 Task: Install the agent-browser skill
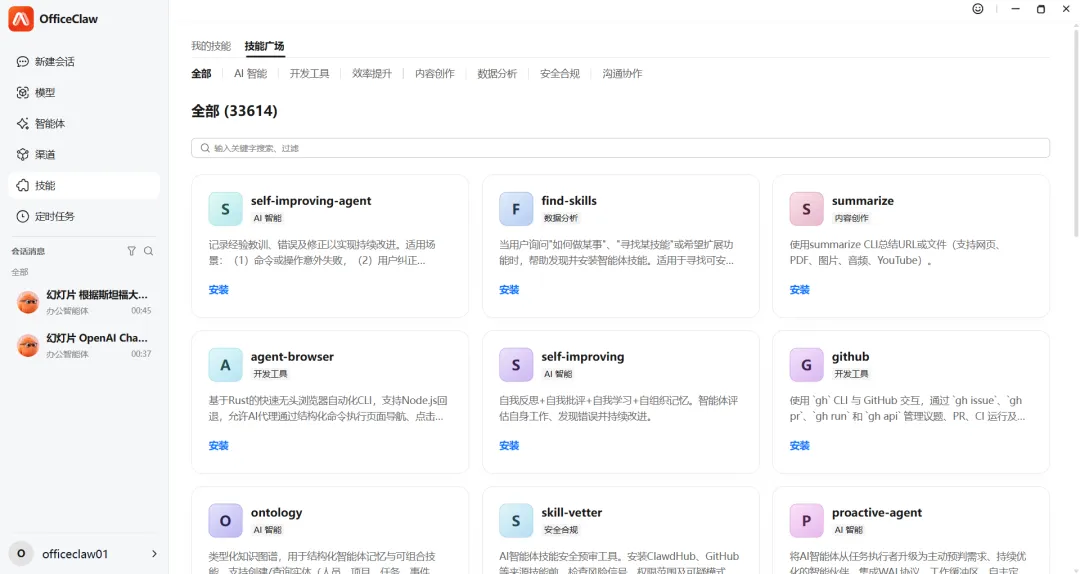(218, 446)
